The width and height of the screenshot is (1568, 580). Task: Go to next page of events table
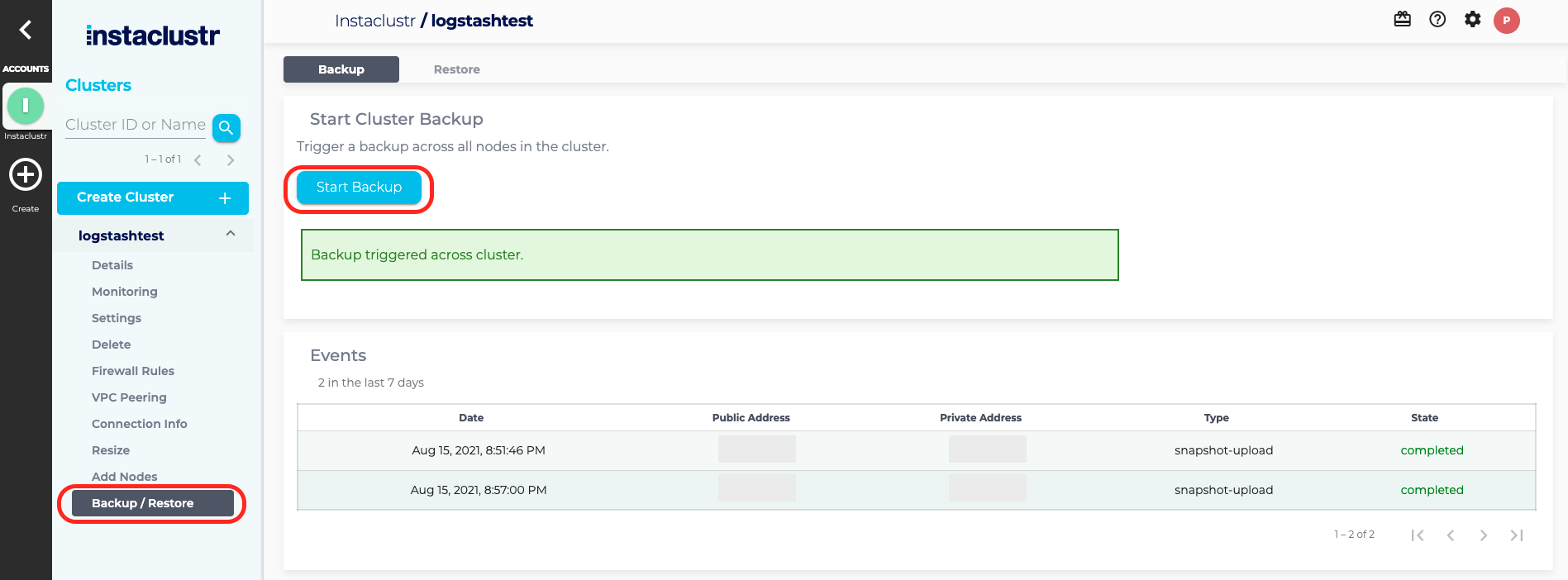1483,535
